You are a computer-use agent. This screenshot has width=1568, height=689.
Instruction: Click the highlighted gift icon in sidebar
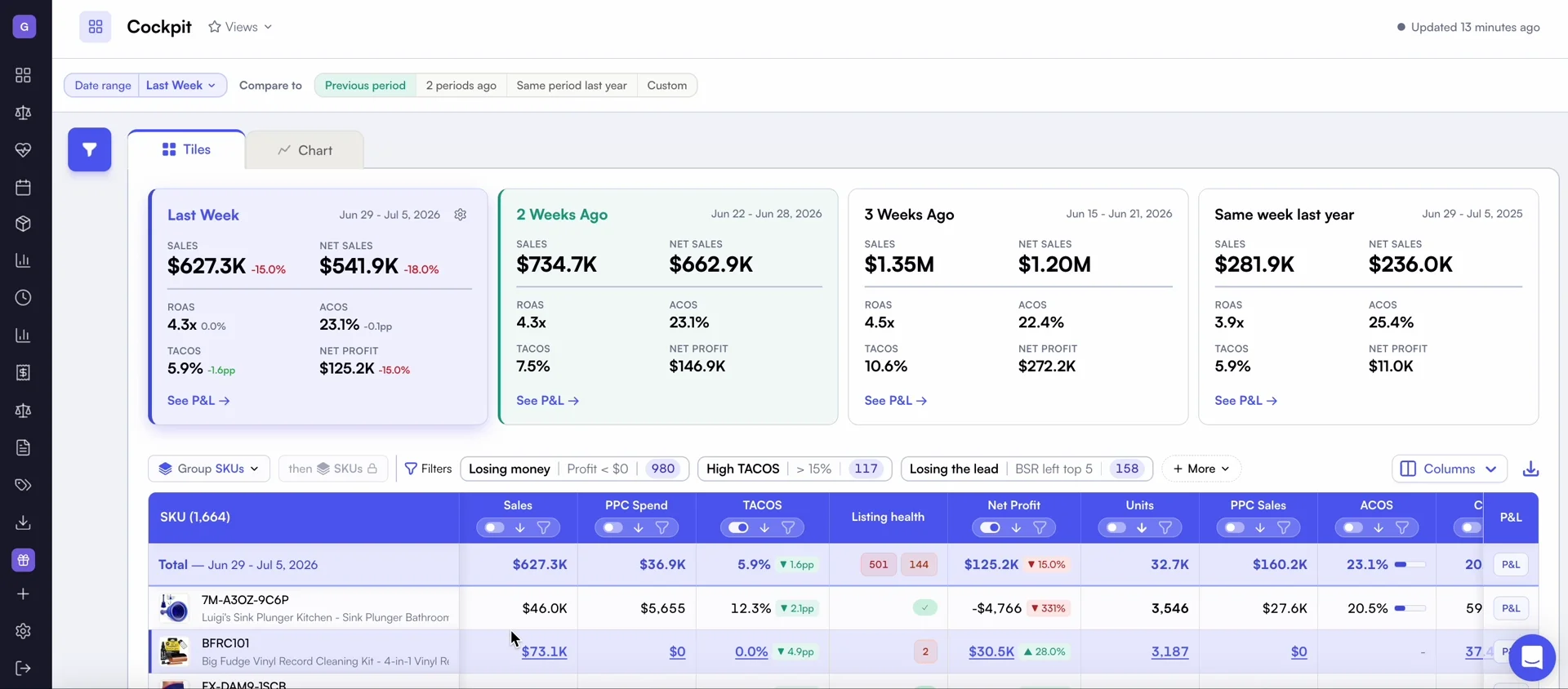point(23,560)
